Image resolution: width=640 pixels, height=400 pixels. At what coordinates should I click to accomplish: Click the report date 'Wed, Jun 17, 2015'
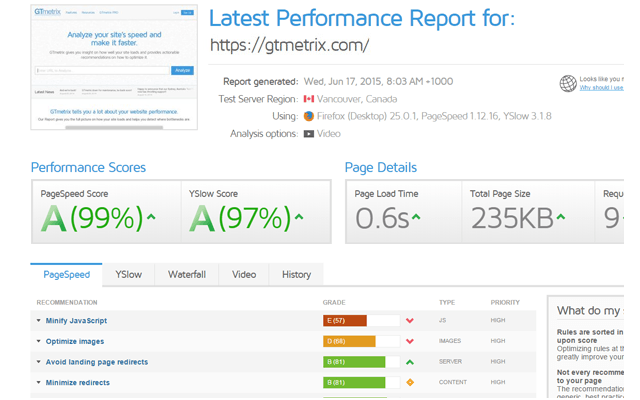(342, 82)
